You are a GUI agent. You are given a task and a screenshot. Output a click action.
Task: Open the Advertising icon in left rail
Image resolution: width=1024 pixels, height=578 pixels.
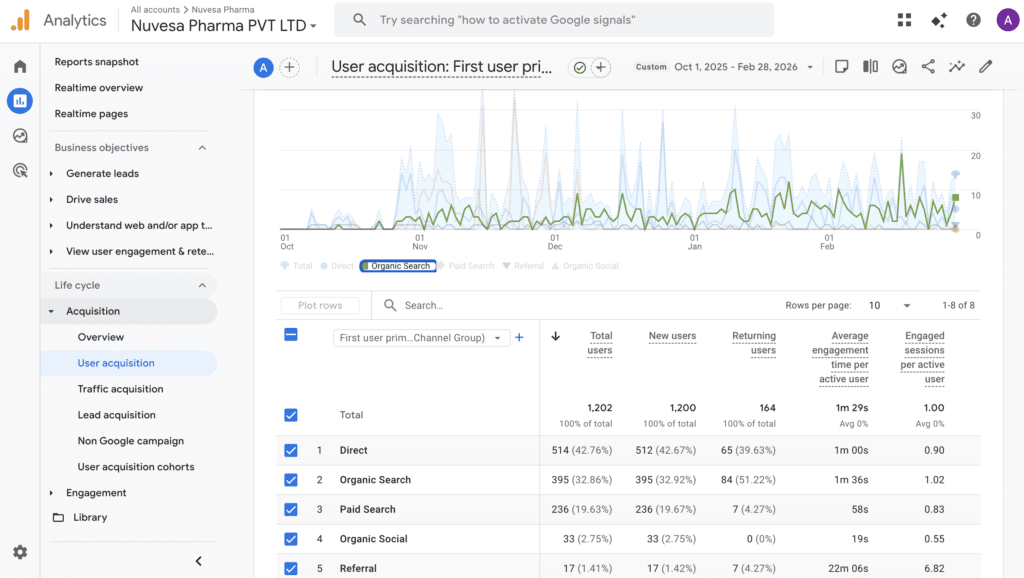(20, 171)
